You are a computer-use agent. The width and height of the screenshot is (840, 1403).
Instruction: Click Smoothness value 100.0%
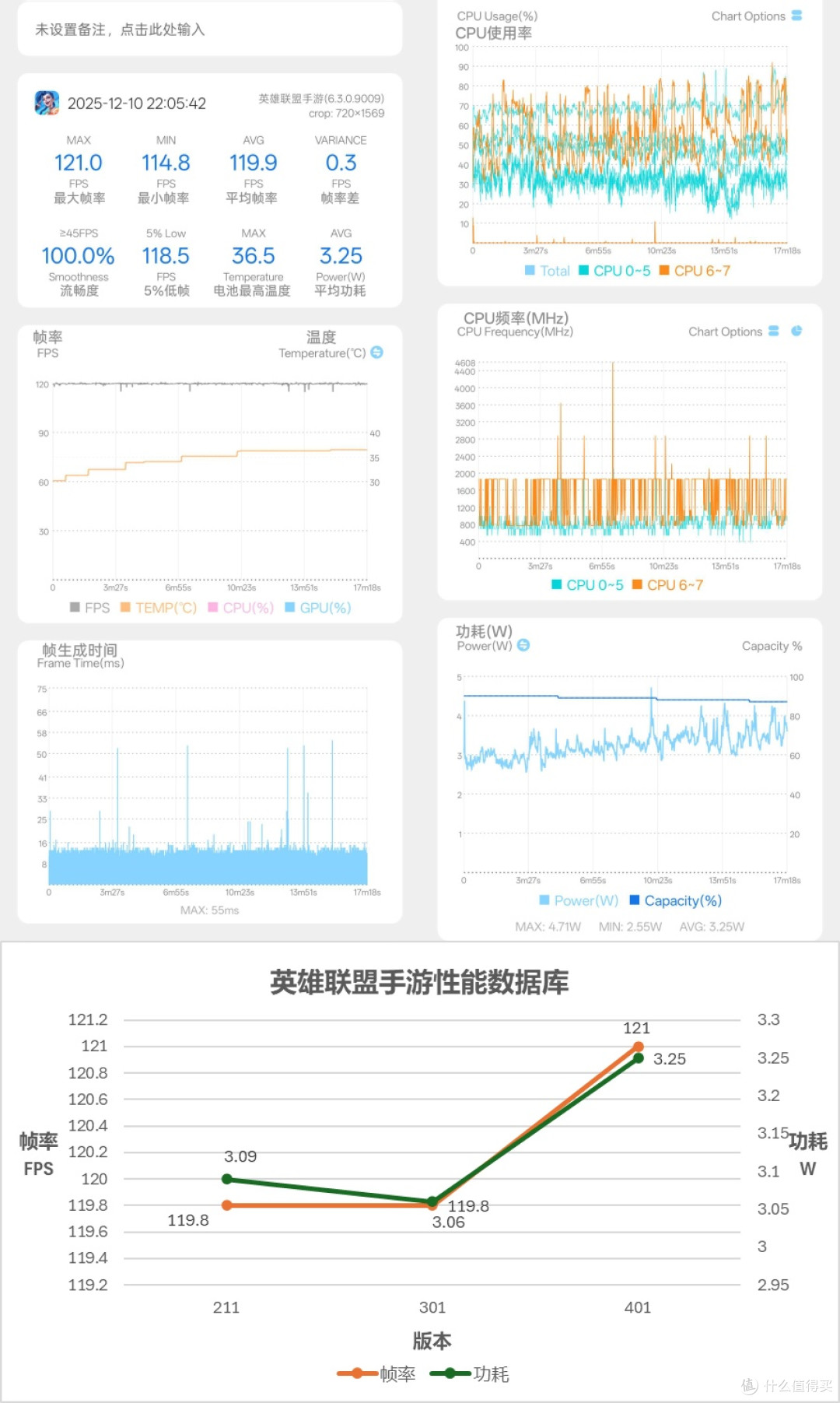[78, 256]
